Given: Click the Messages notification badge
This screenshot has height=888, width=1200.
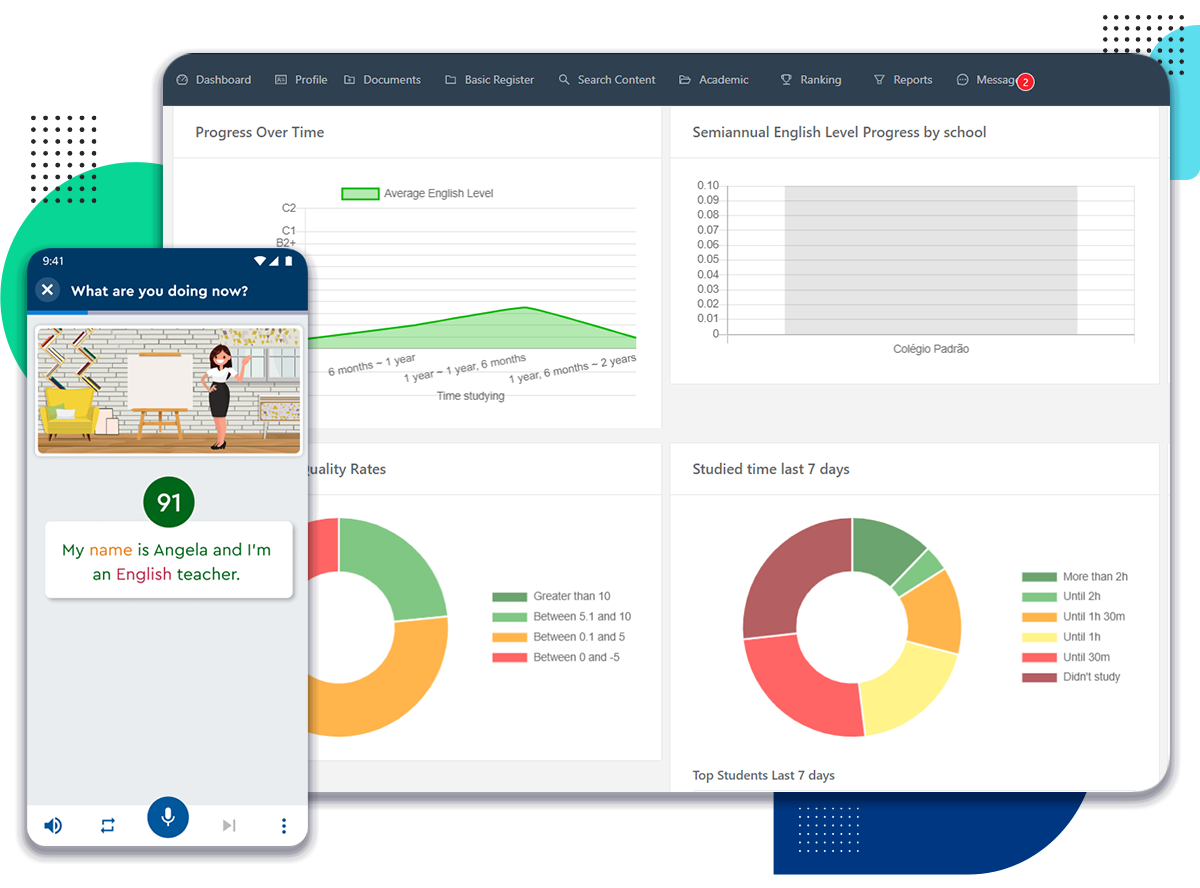Looking at the screenshot, I should (1025, 82).
